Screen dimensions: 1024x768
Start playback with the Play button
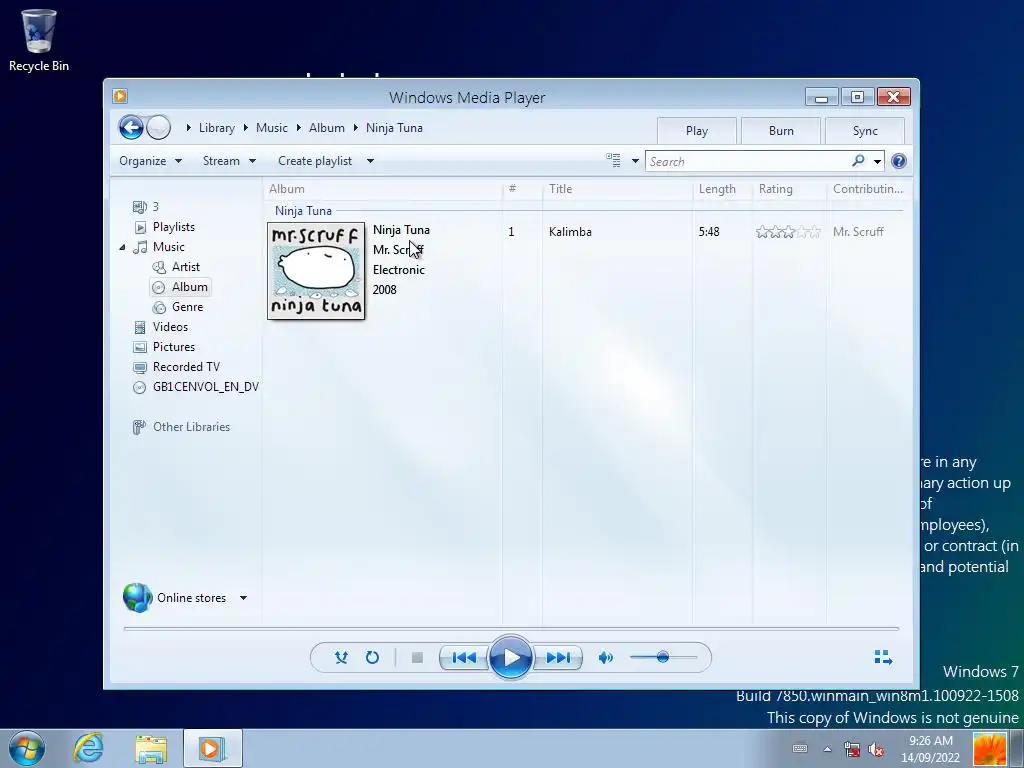(x=511, y=658)
